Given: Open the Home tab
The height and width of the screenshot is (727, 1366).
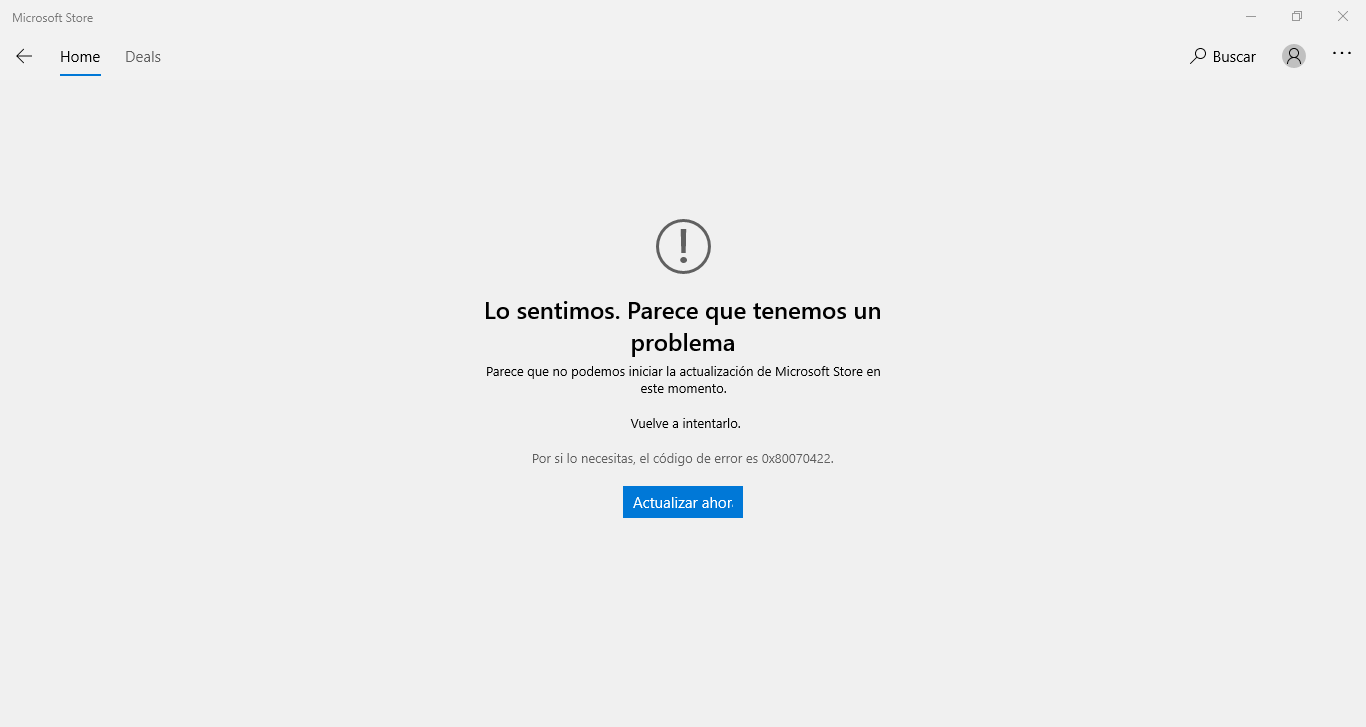Looking at the screenshot, I should click(x=80, y=57).
